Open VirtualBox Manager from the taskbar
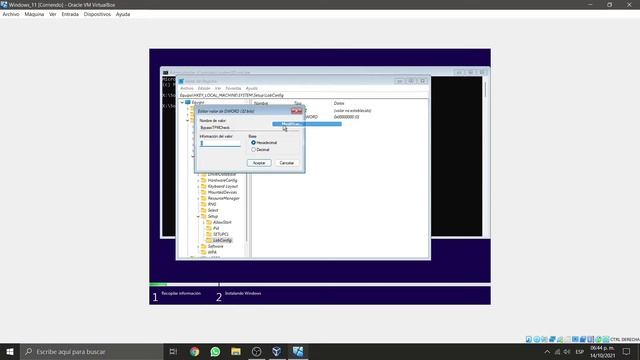 click(x=277, y=351)
